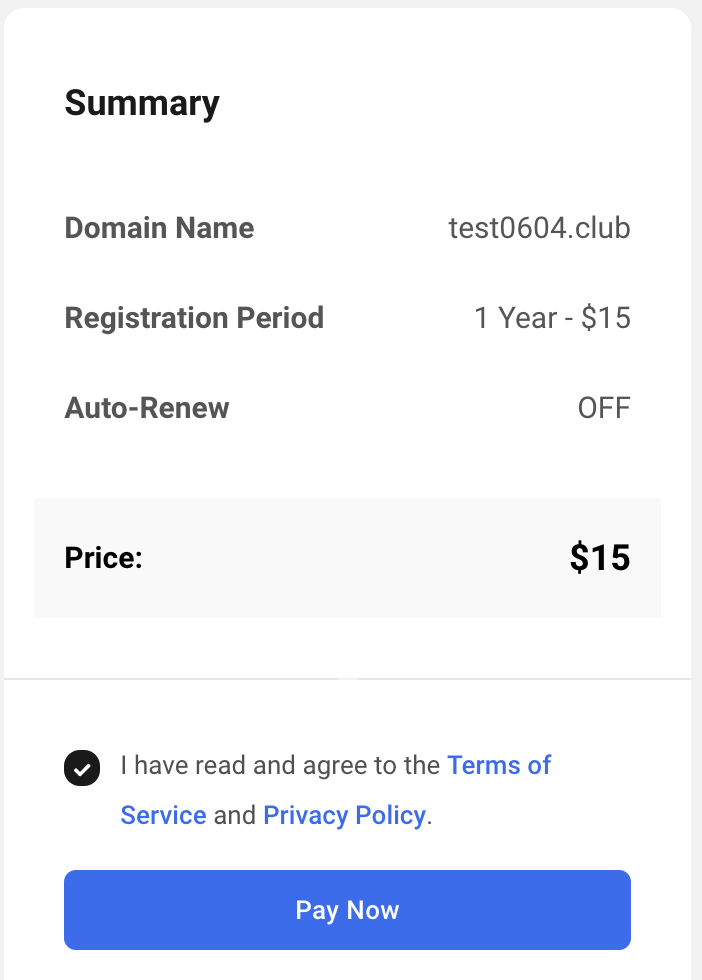Click the Auto-Renew label
The width and height of the screenshot is (702, 980).
(146, 407)
